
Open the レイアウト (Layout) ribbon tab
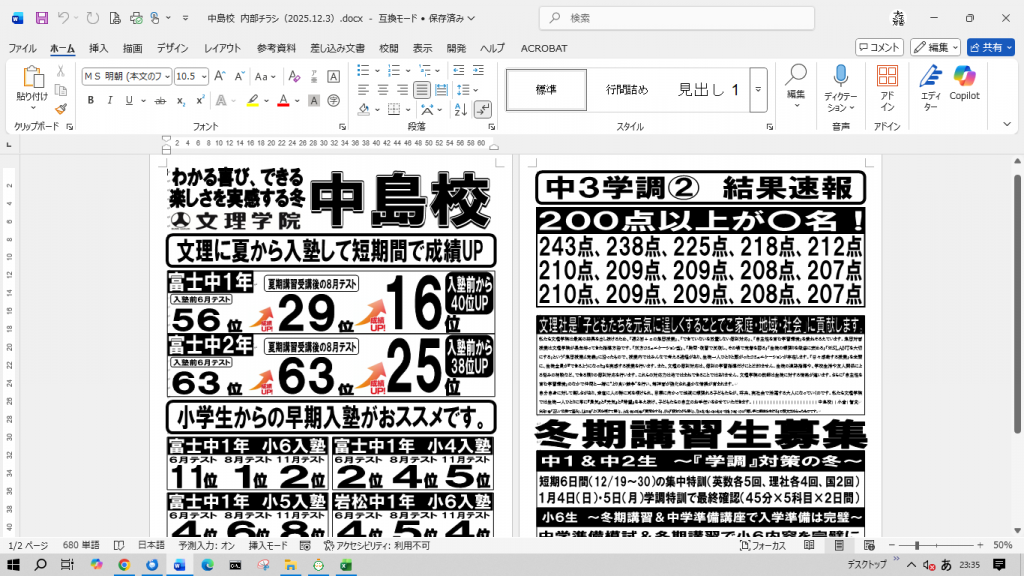coord(222,48)
